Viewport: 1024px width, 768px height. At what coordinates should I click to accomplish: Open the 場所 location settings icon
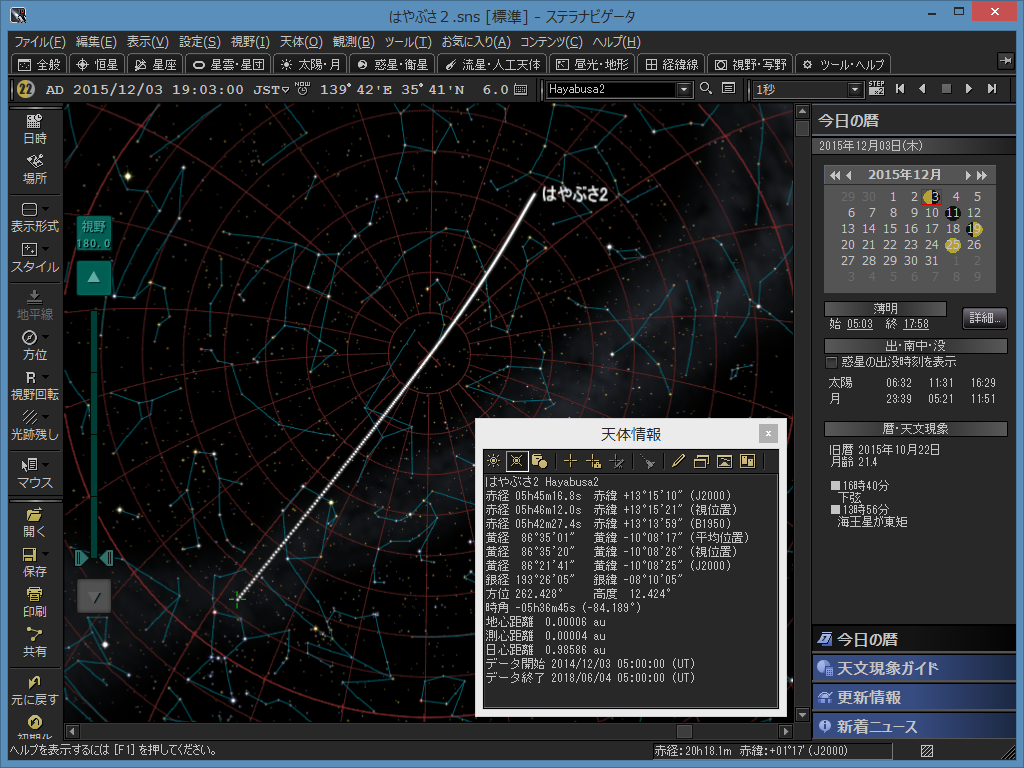coord(35,167)
